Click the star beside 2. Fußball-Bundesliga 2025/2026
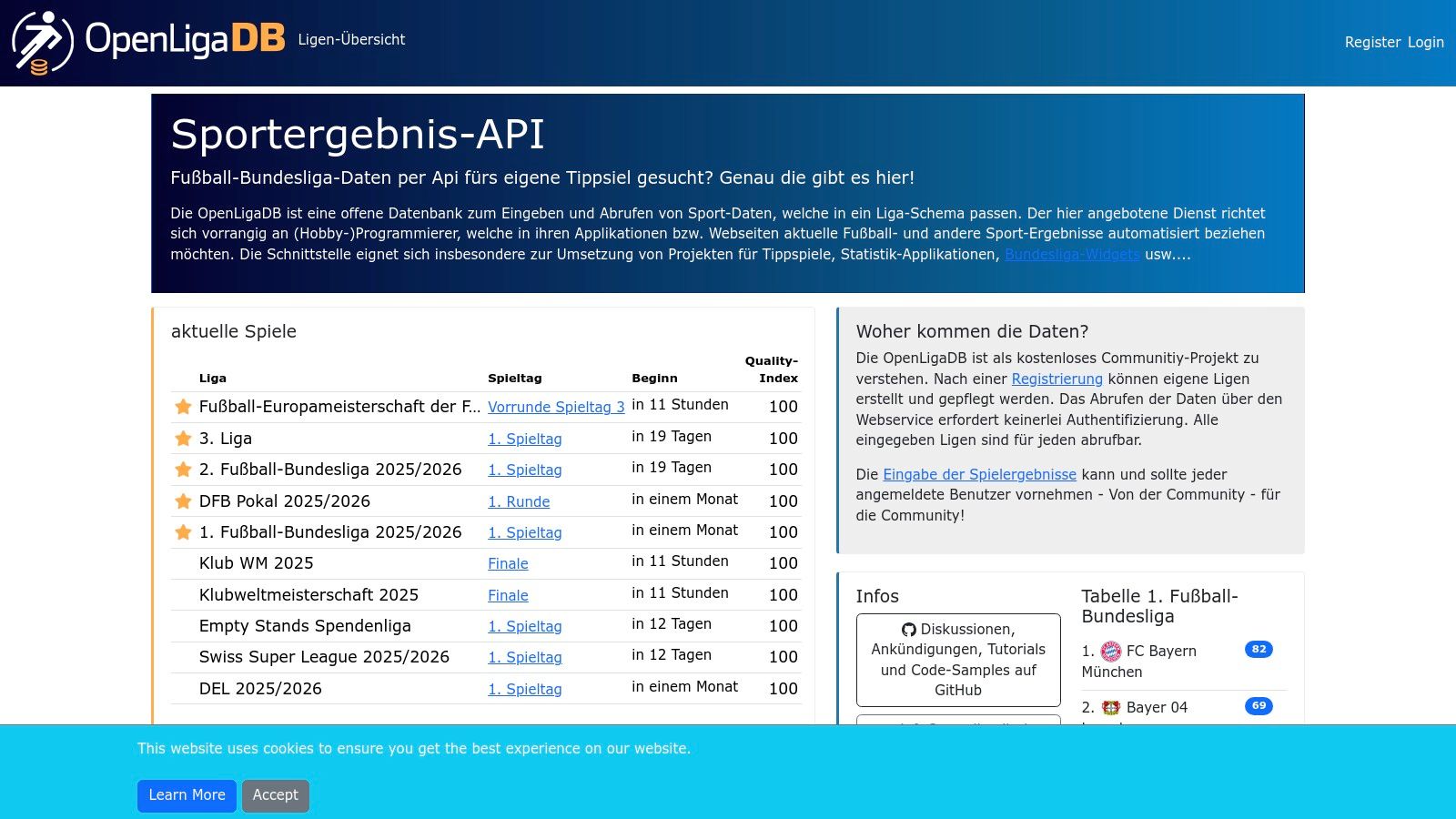 tap(183, 470)
